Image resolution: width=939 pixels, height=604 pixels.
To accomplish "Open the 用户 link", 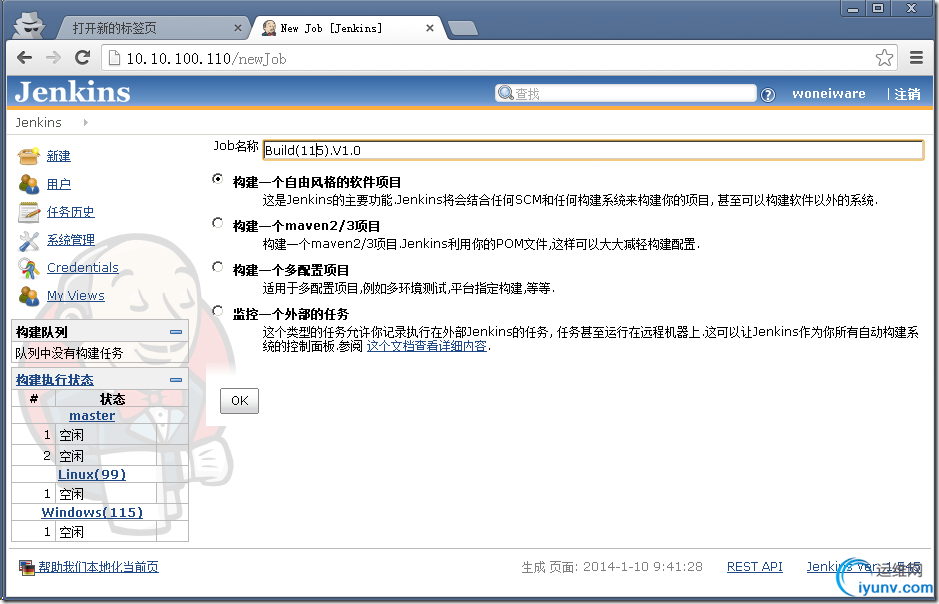I will click(59, 184).
